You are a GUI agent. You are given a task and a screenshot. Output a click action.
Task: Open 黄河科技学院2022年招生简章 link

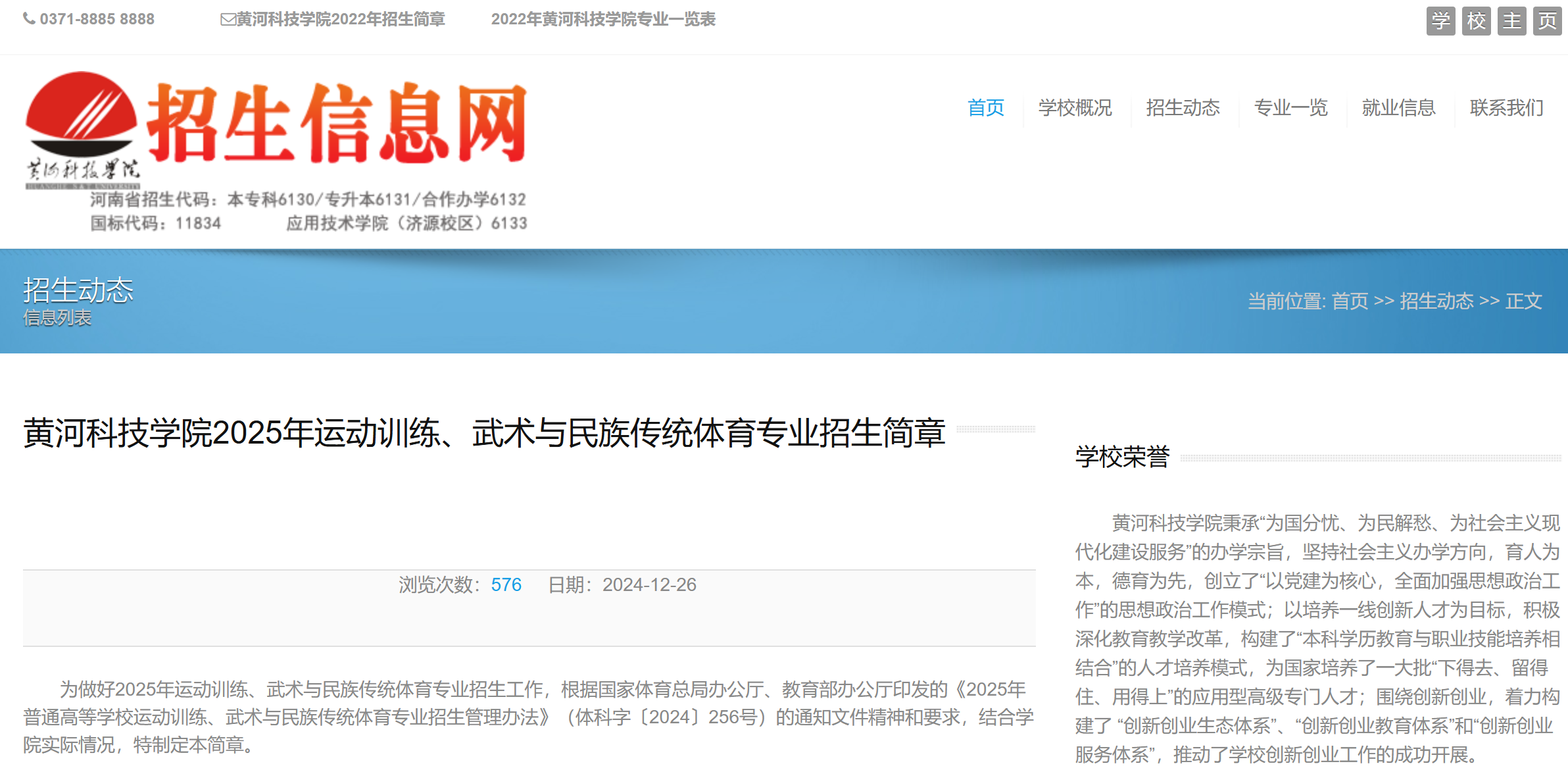pyautogui.click(x=340, y=20)
